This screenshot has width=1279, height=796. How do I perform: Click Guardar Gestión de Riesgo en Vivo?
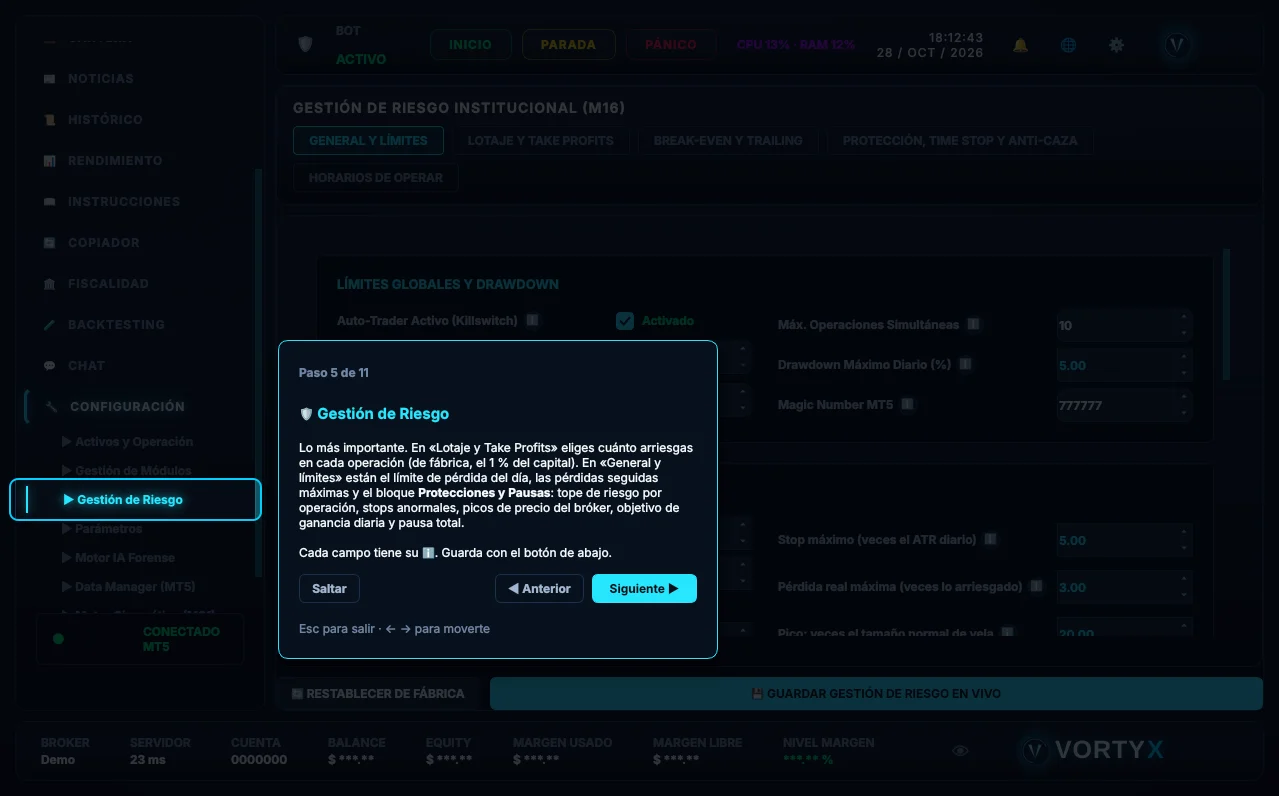point(876,694)
